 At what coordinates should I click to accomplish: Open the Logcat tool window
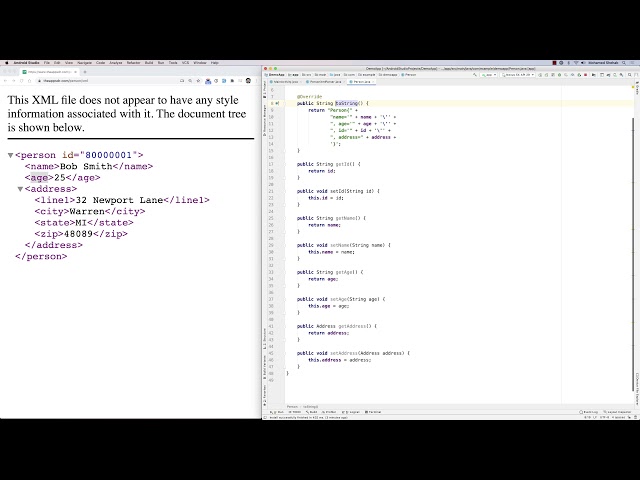[351, 412]
